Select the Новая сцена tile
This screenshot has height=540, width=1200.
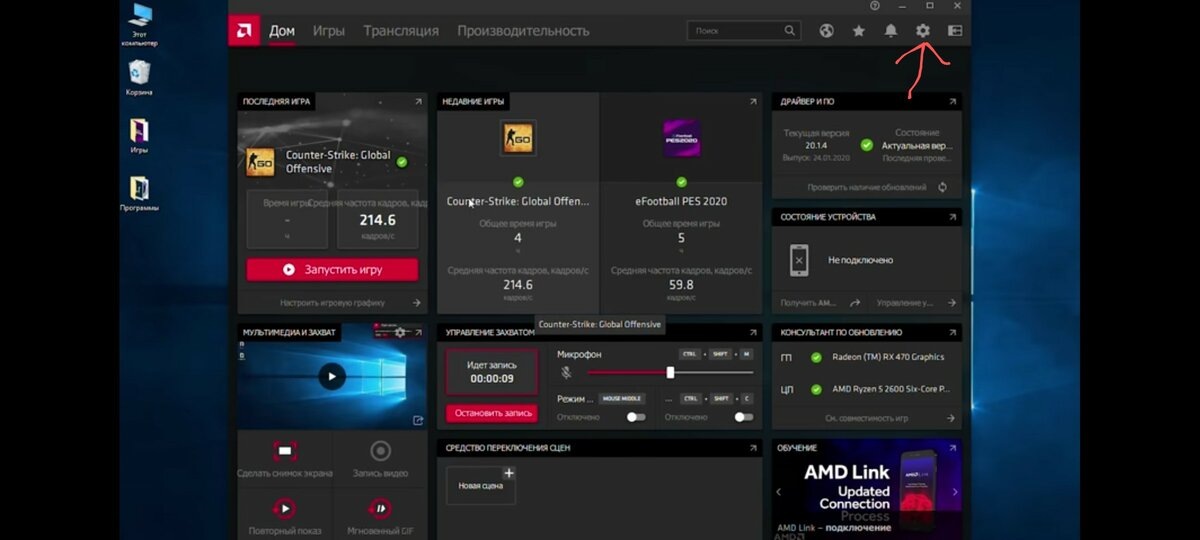point(481,485)
